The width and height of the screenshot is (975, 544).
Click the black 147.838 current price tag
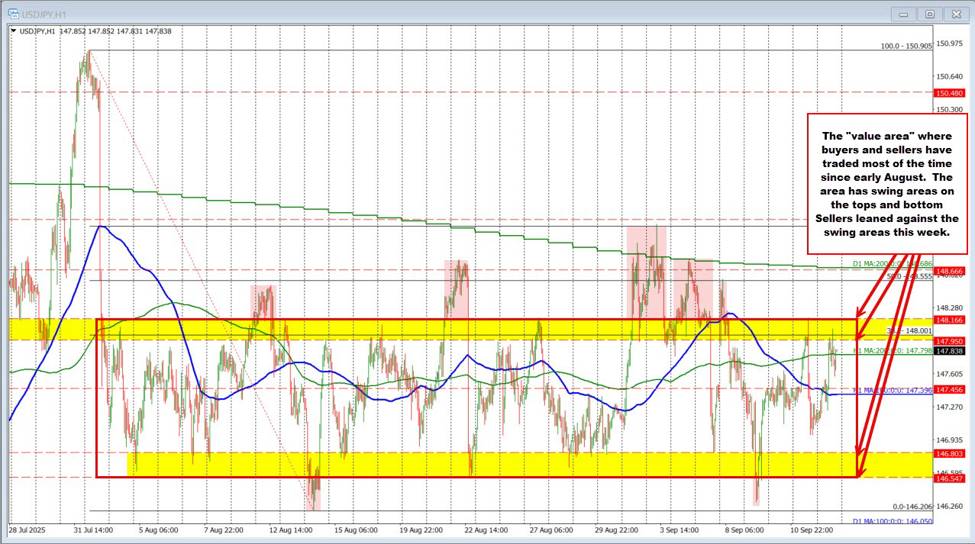click(x=948, y=351)
